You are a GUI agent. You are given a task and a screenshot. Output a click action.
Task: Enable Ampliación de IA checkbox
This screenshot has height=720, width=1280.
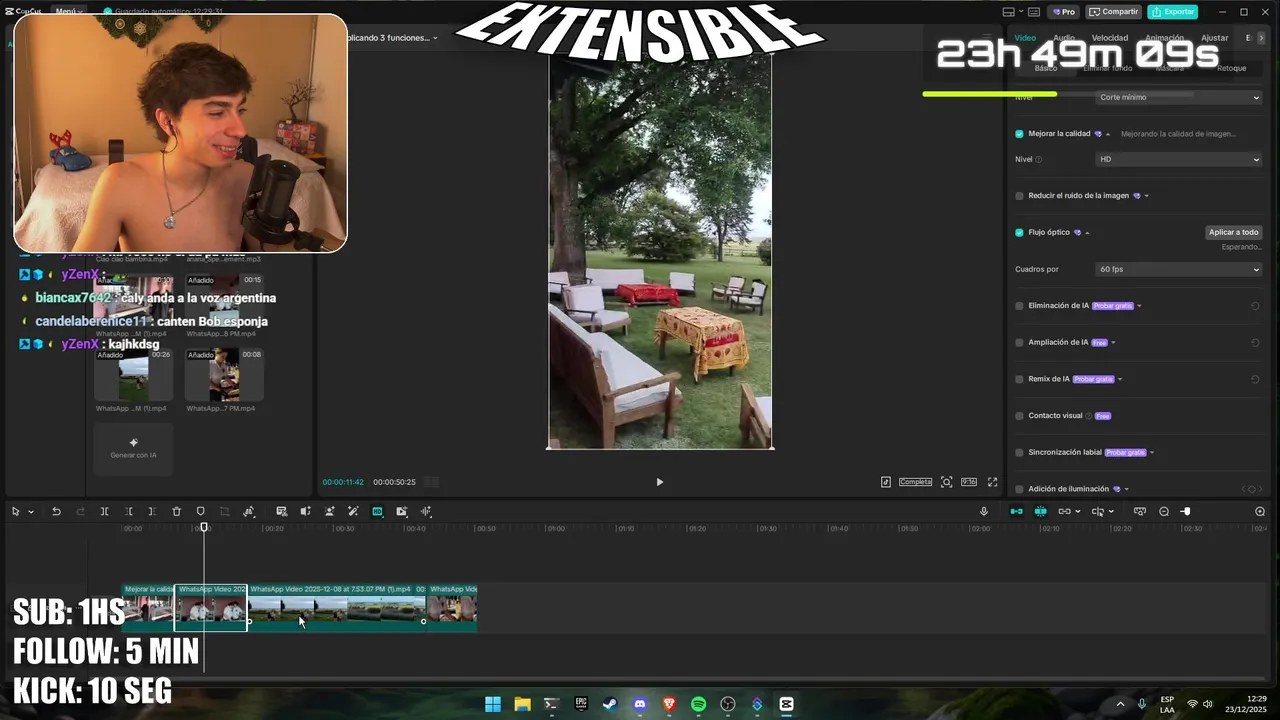point(1019,342)
